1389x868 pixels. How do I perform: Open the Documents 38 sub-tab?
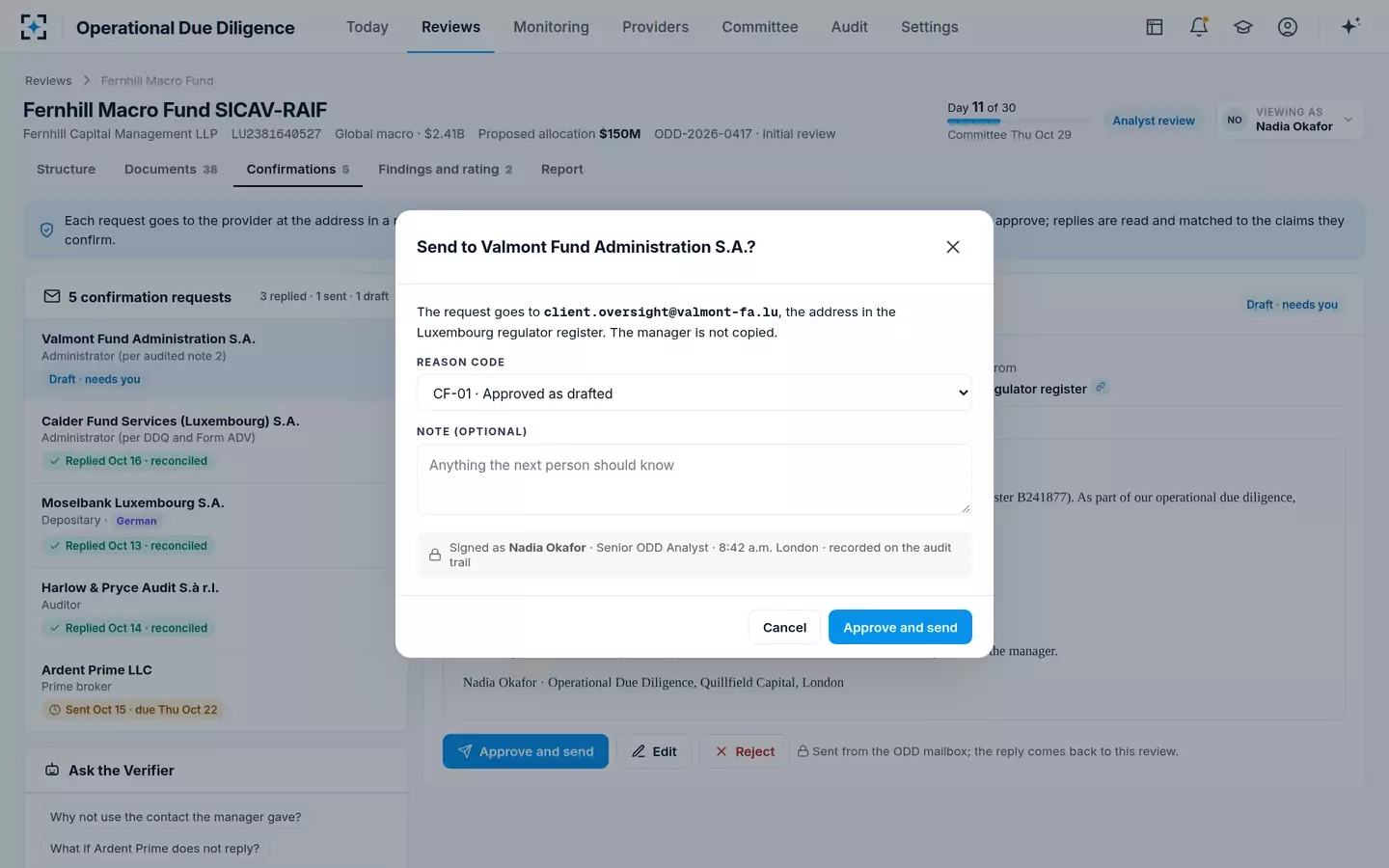pos(171,170)
